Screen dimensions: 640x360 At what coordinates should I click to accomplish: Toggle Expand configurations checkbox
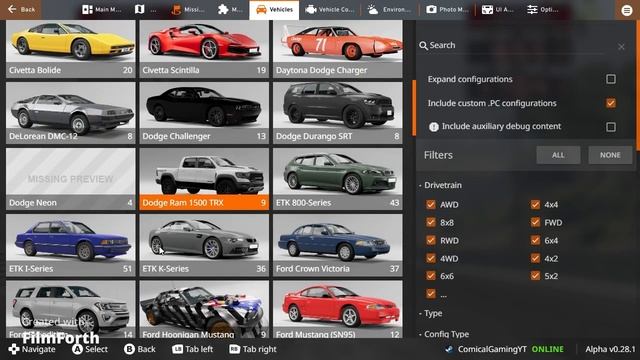click(611, 79)
